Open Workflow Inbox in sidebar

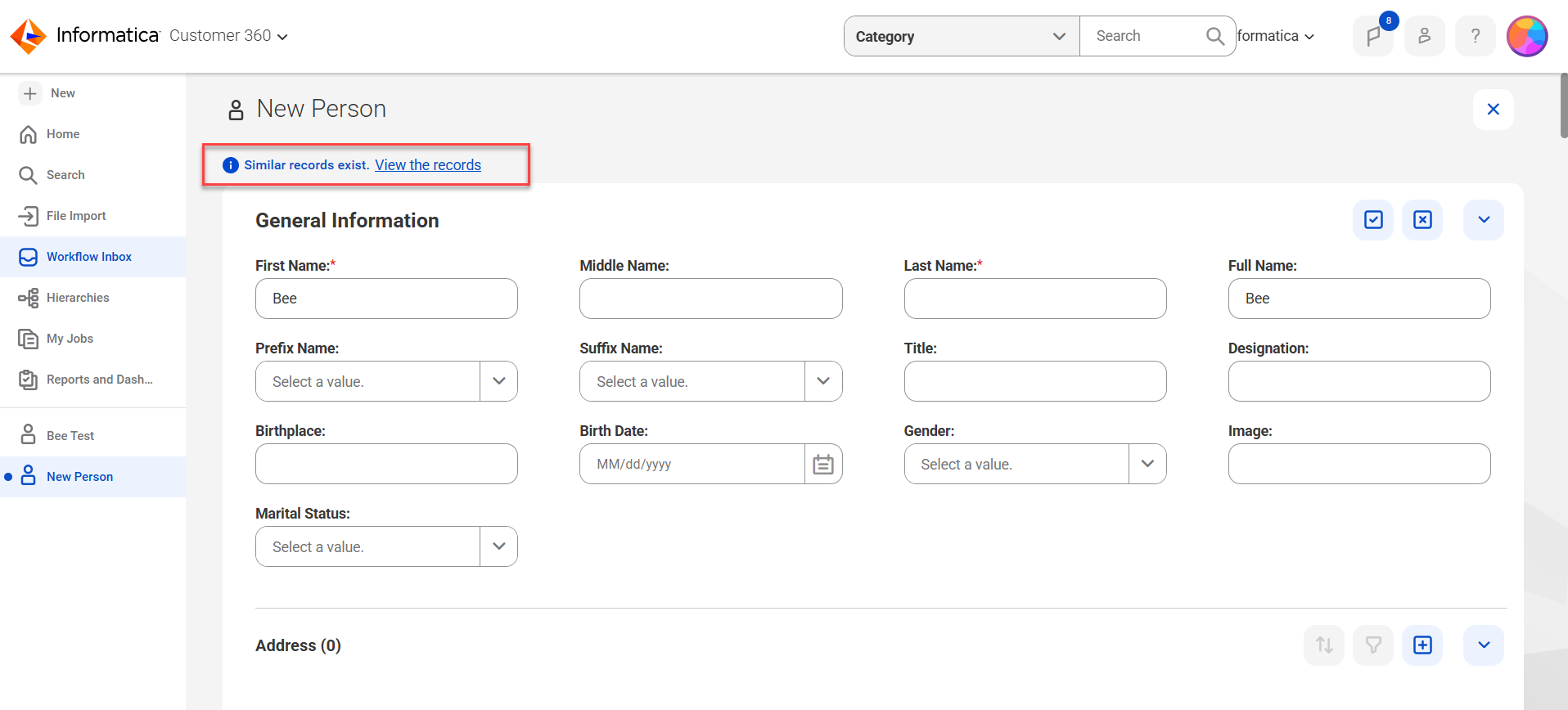(x=92, y=257)
